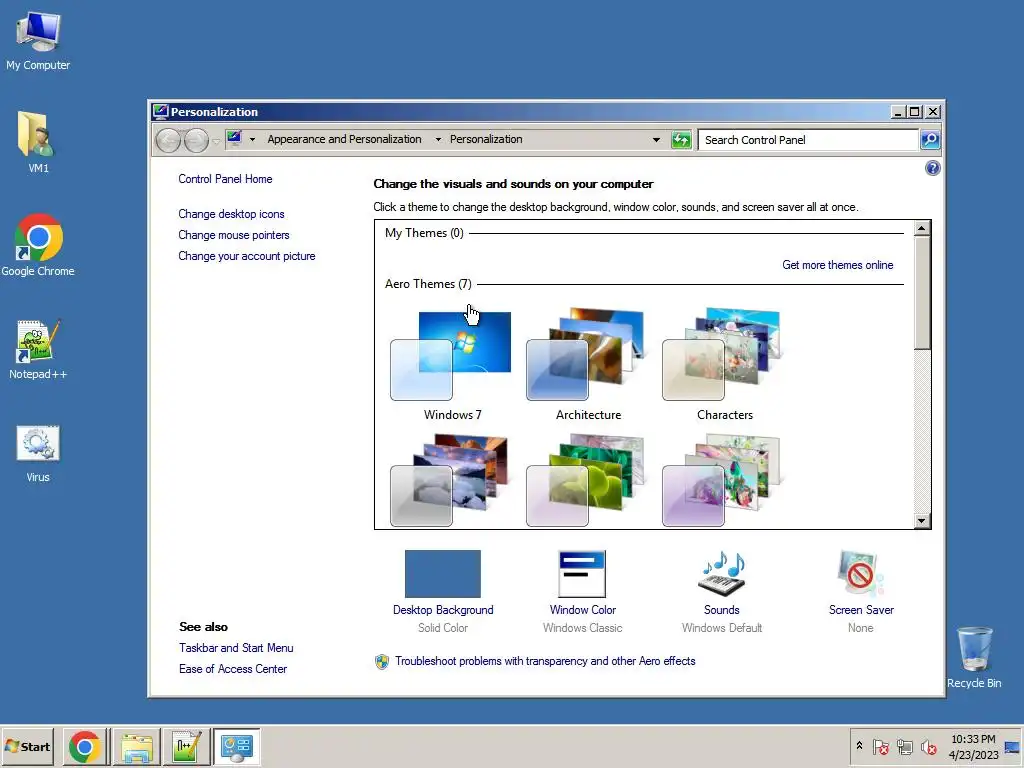Click the Forward navigation arrow

(x=196, y=140)
